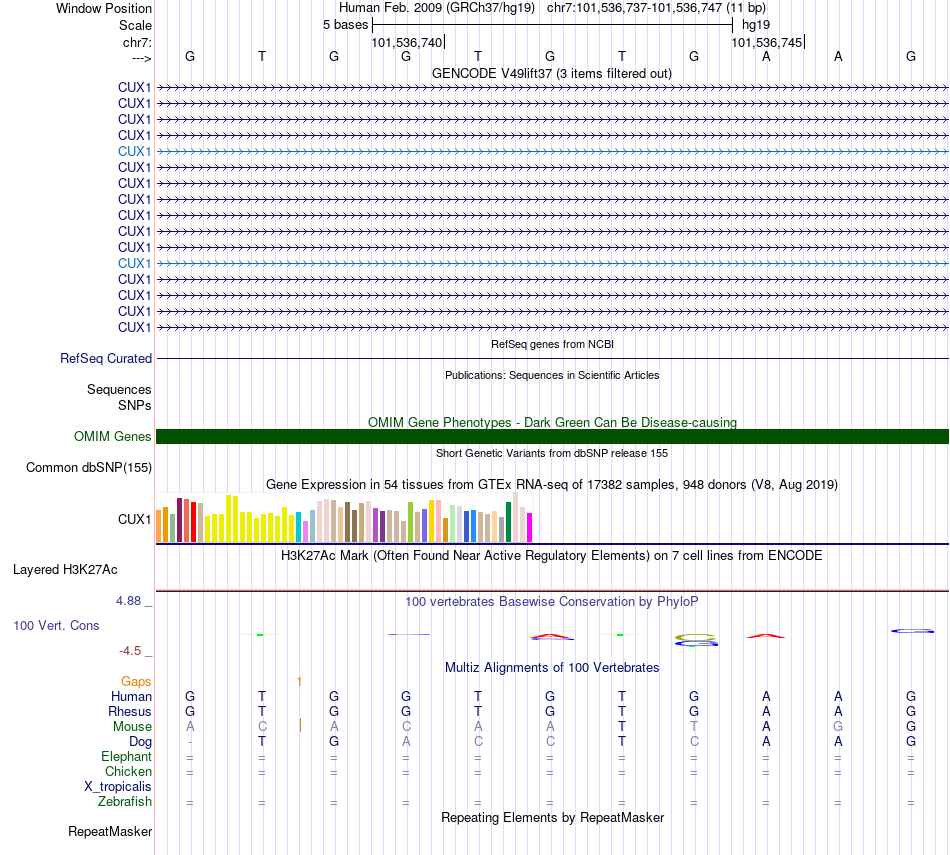This screenshot has height=855, width=950.
Task: Open the H3K27Ac Mark ENCODE track title
Action: click(551, 556)
